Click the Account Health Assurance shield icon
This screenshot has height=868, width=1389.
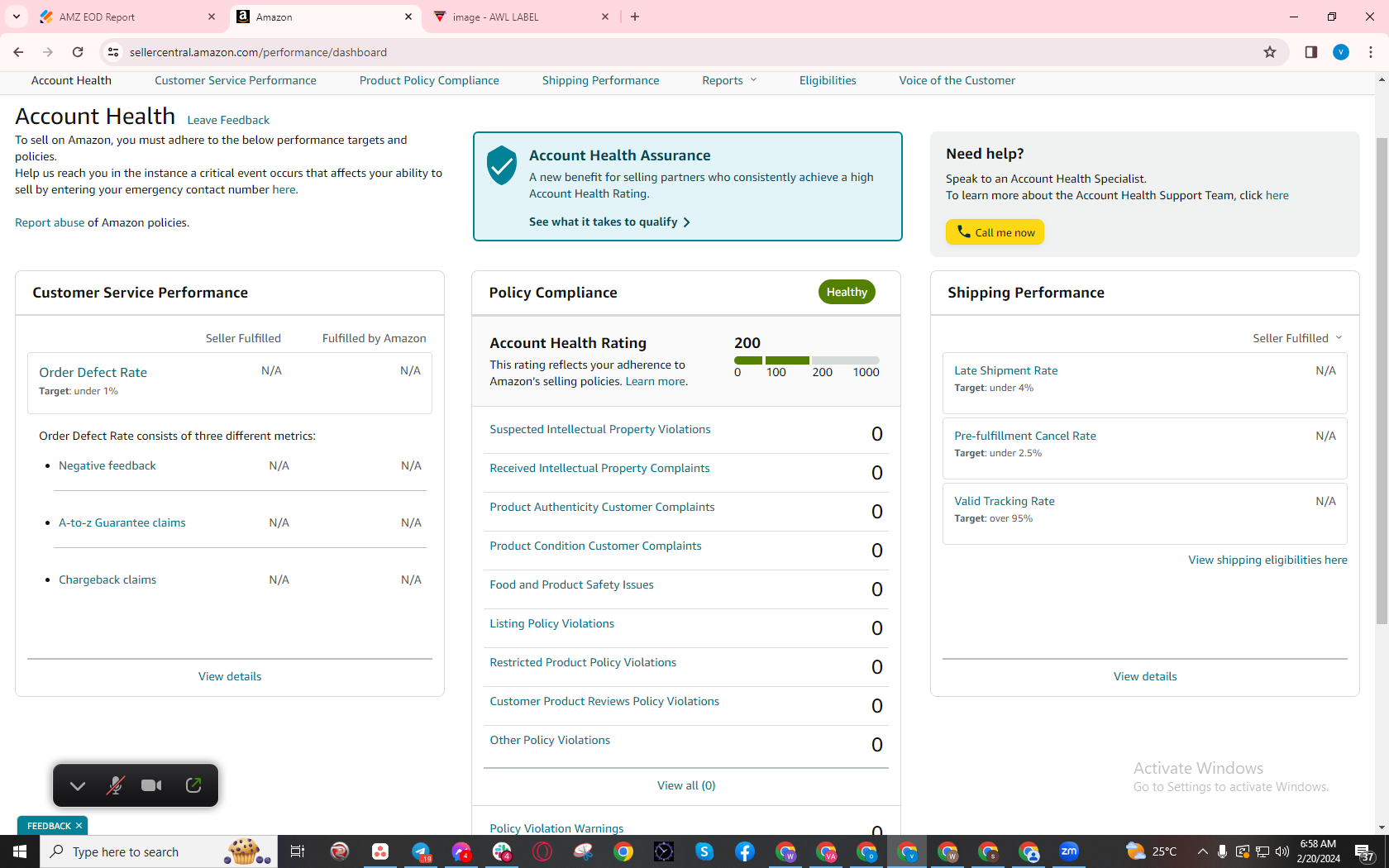(502, 165)
